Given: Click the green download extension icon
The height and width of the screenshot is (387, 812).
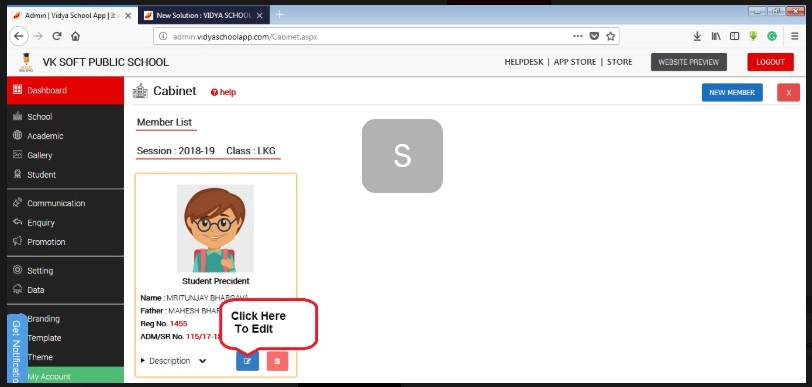Looking at the screenshot, I should tap(753, 36).
